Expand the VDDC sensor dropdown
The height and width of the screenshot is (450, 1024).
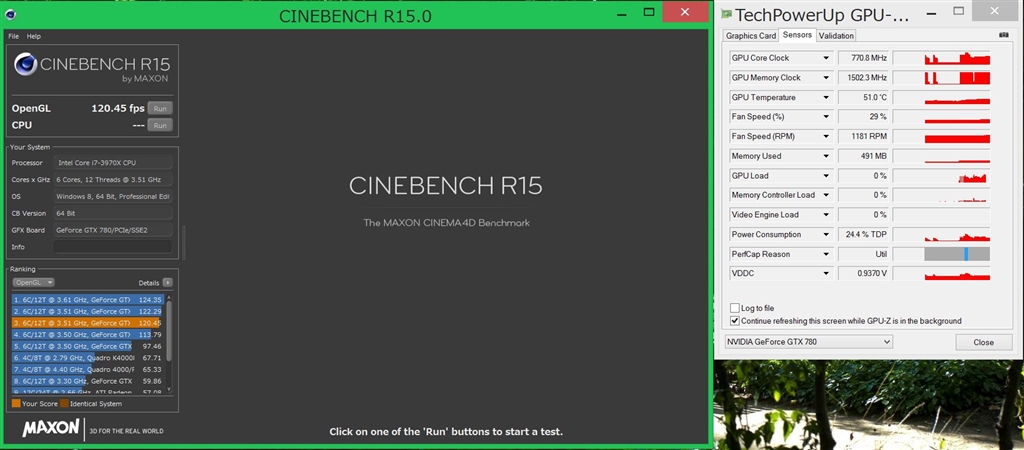(x=826, y=274)
